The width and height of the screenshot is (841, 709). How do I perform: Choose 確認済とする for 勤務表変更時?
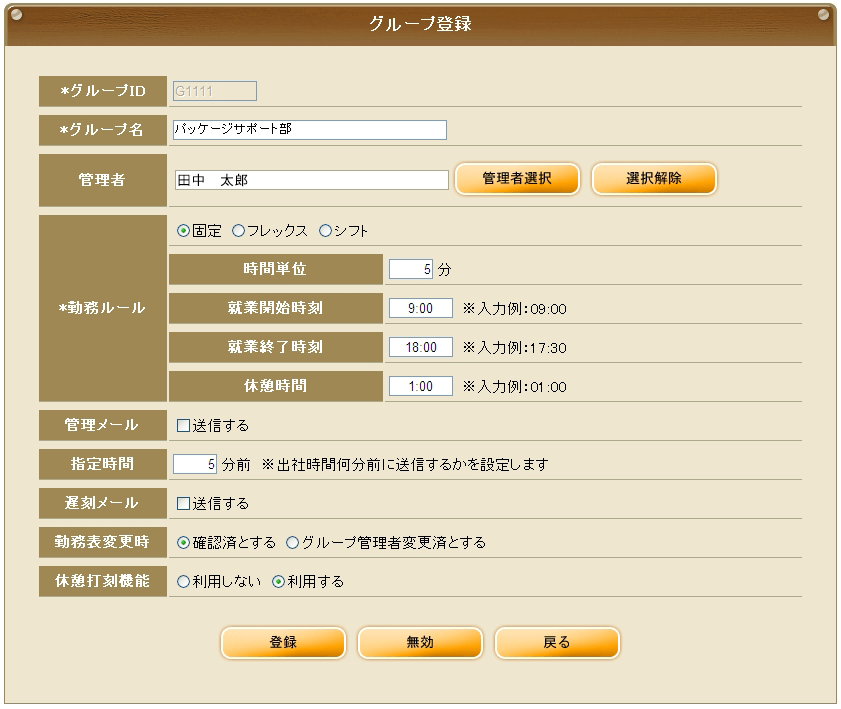pyautogui.click(x=183, y=543)
